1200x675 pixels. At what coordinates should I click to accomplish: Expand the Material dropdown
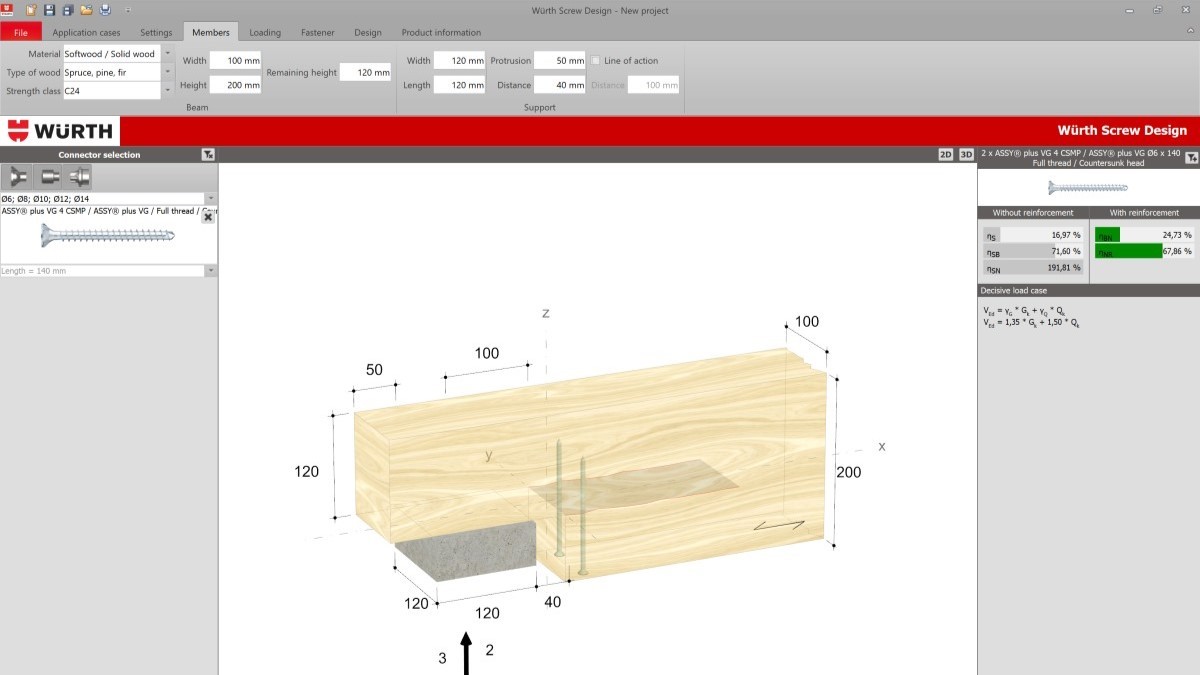point(167,54)
